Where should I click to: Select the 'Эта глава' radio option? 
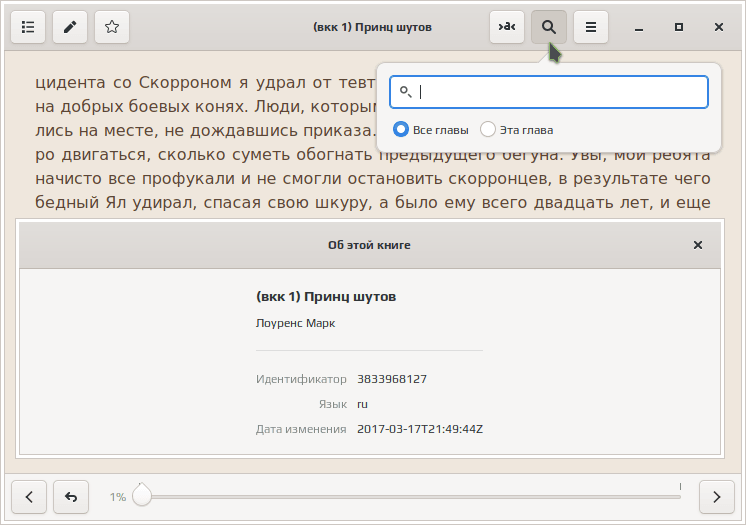488,129
